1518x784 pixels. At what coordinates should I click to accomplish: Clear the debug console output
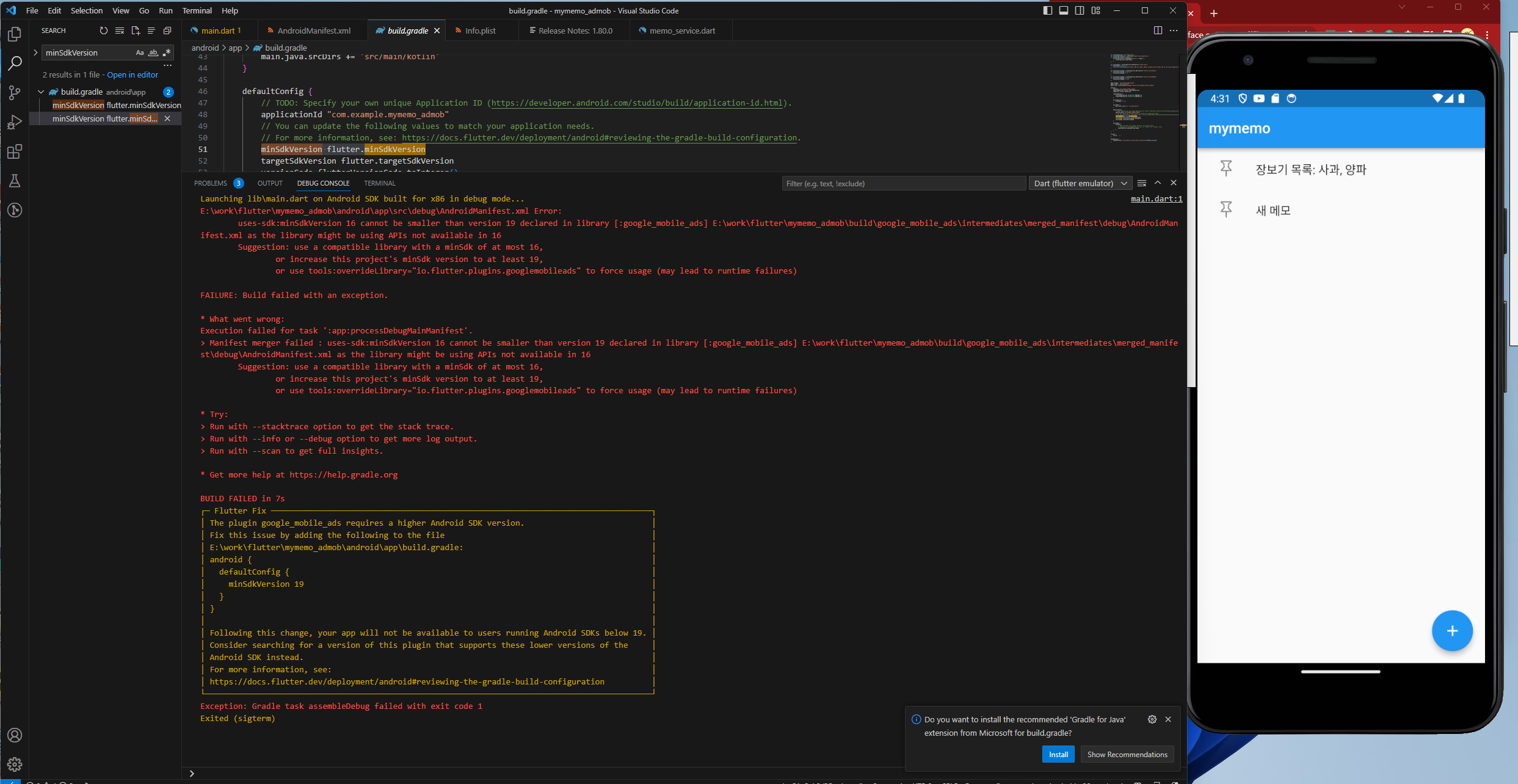point(1142,183)
